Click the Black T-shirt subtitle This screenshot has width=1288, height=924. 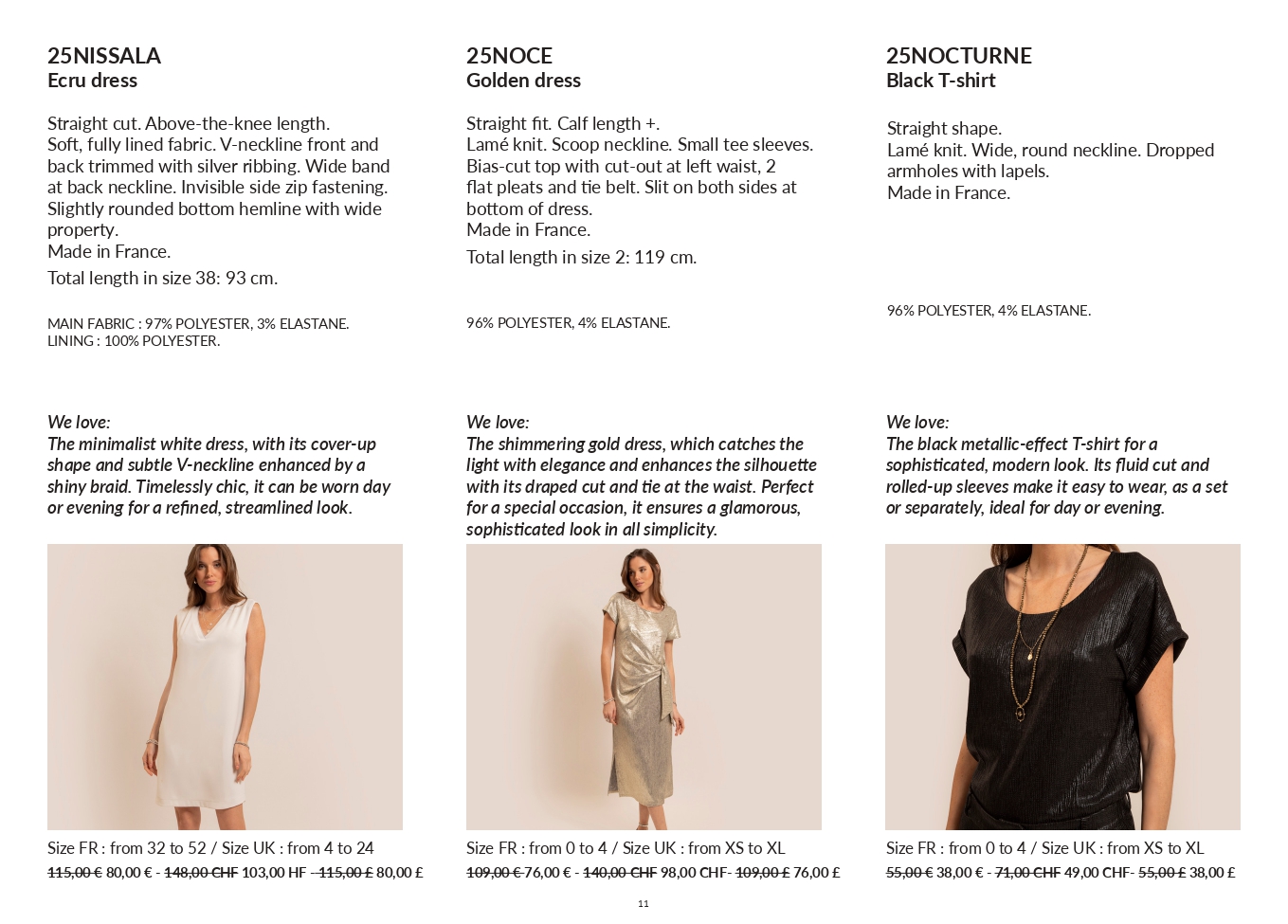(940, 81)
